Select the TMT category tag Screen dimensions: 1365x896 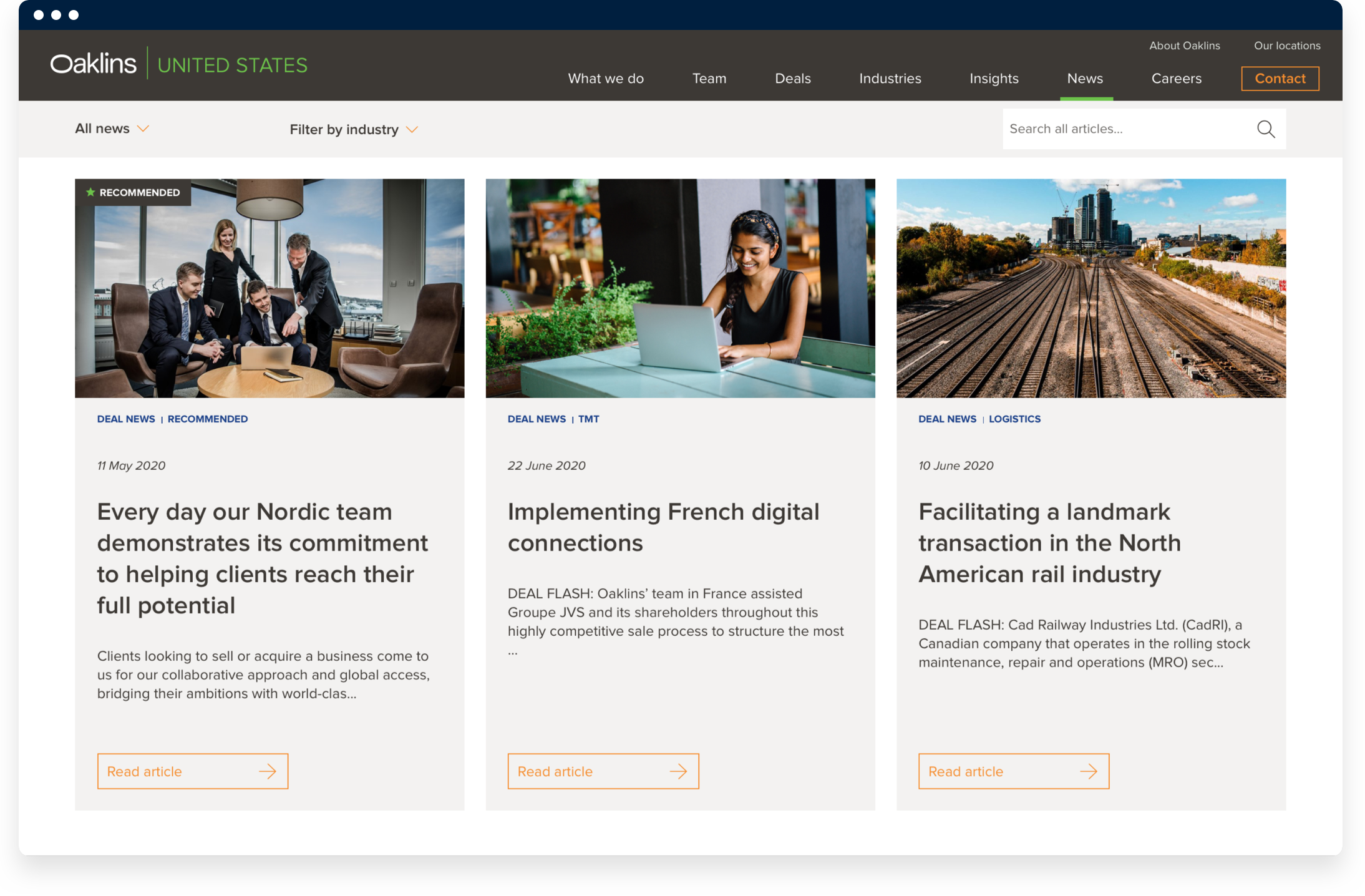(588, 419)
